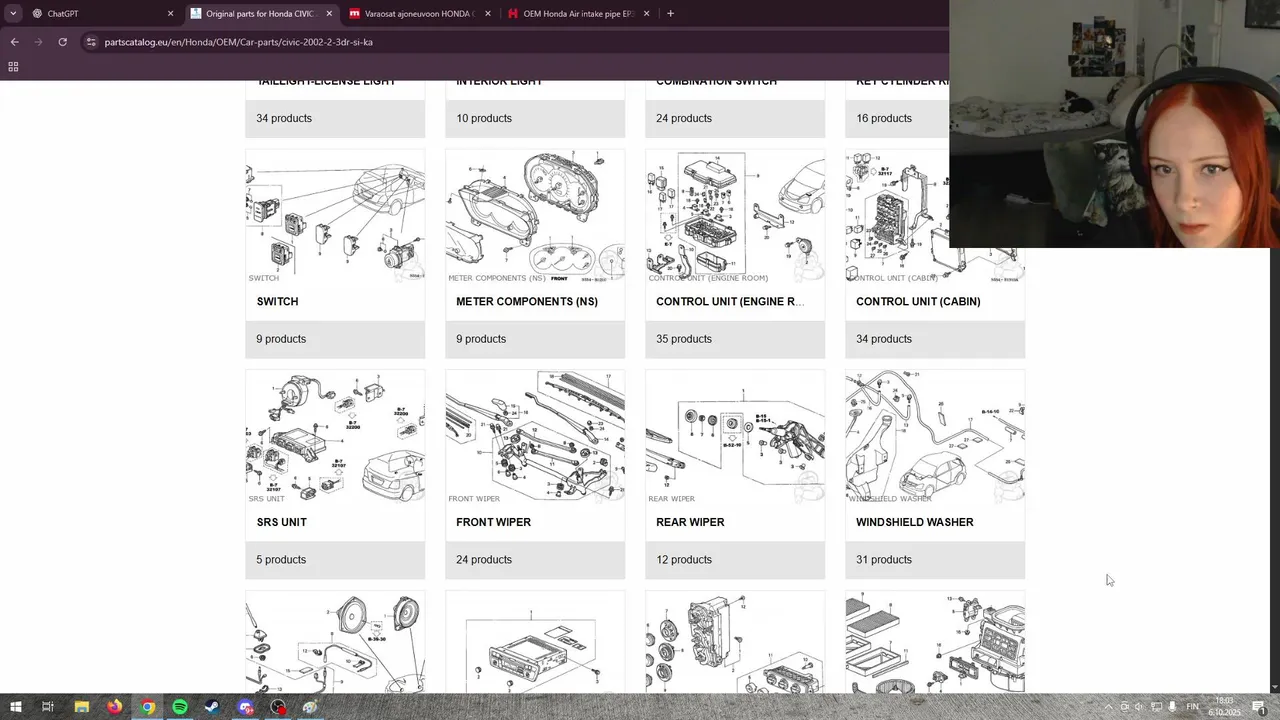Open Task View on the taskbar

coord(48,707)
